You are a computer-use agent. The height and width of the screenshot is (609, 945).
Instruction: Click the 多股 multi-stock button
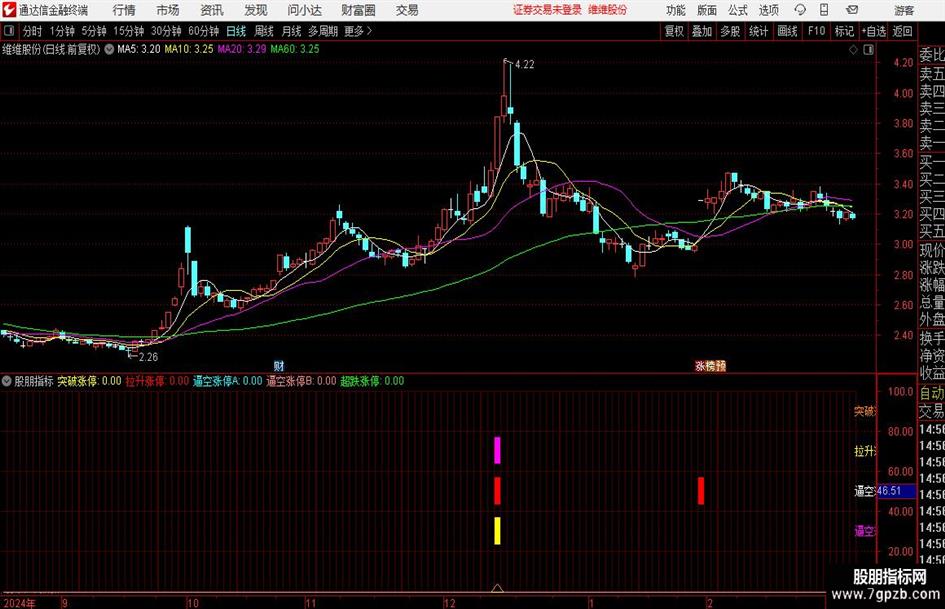click(730, 31)
